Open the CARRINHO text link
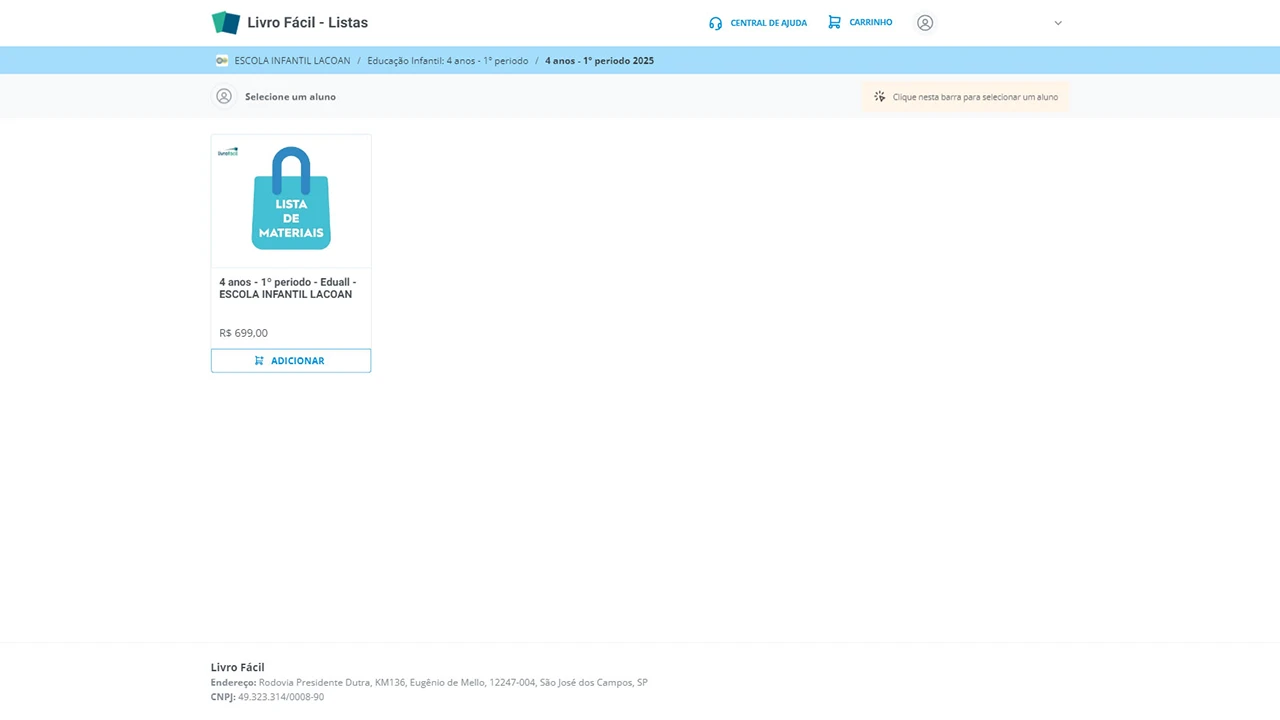The height and width of the screenshot is (720, 1280). (x=870, y=22)
